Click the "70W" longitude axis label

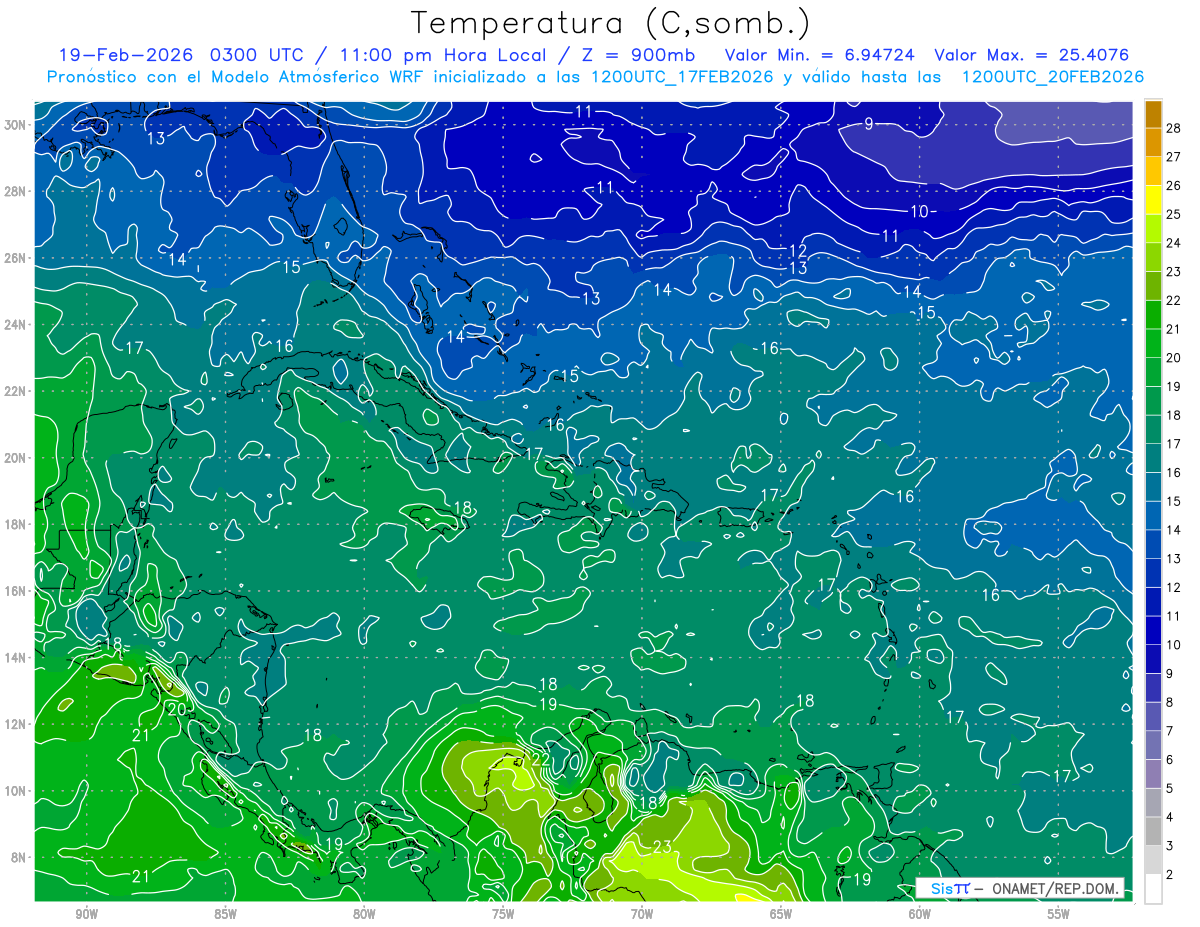click(x=642, y=914)
